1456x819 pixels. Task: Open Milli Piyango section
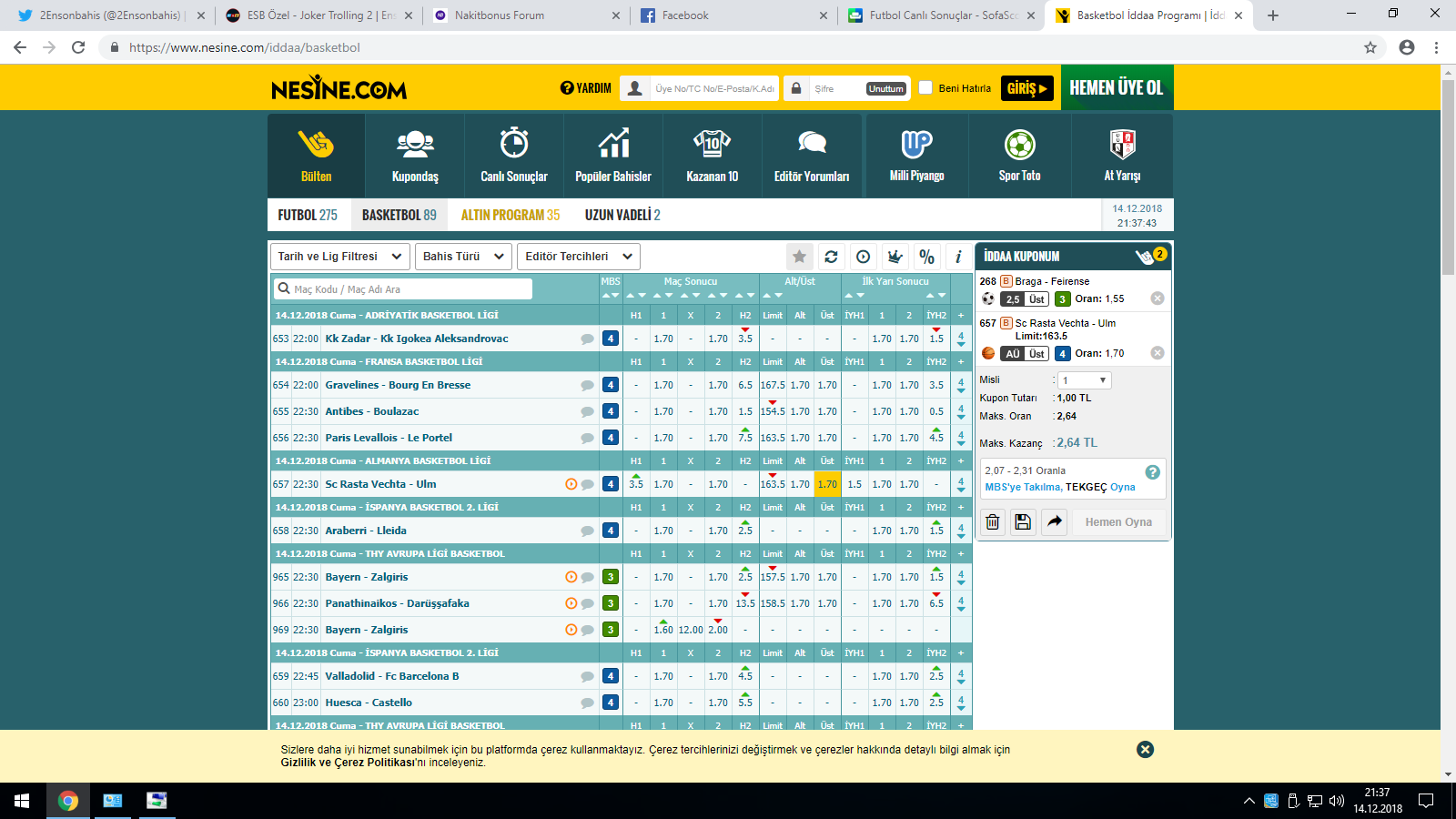coord(916,156)
